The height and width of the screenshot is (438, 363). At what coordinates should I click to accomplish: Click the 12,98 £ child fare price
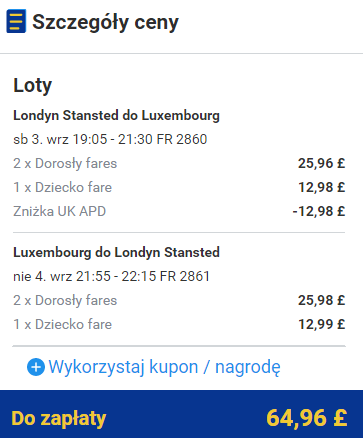tap(321, 187)
